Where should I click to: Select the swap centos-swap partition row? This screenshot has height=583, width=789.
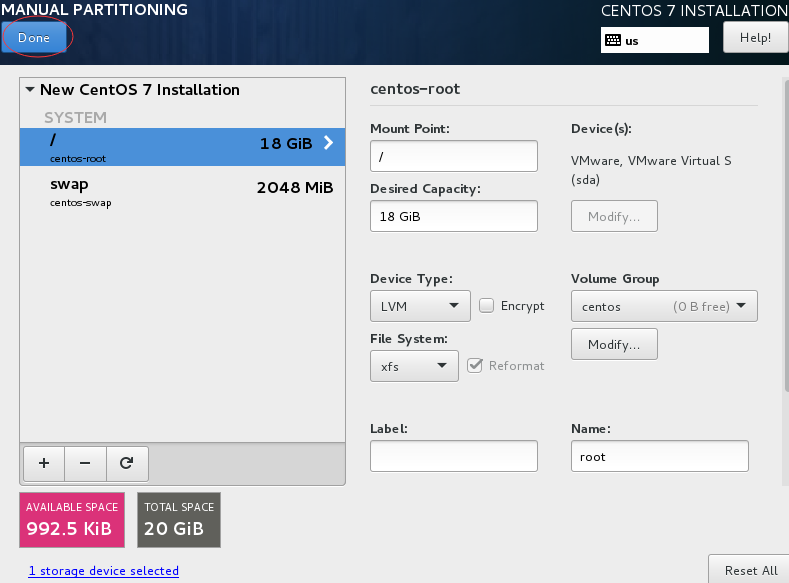point(182,192)
